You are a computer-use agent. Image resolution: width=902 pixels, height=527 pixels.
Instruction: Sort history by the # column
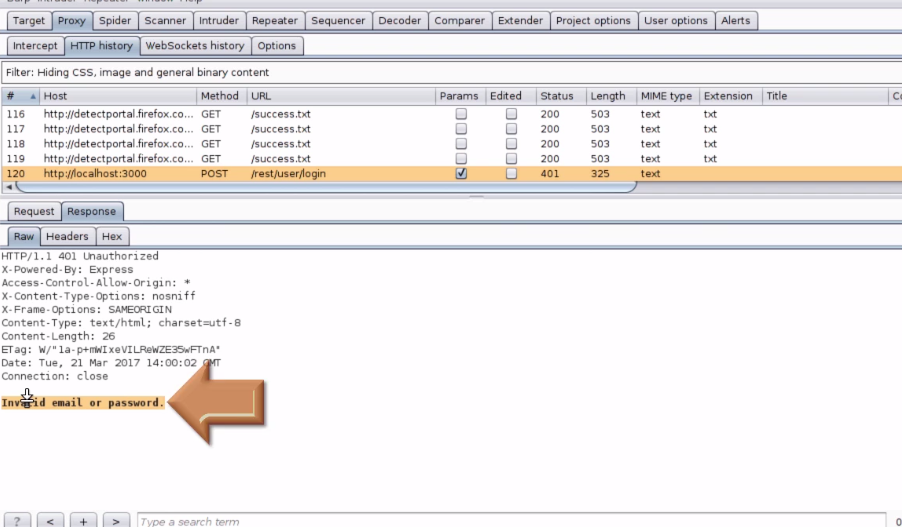point(21,96)
